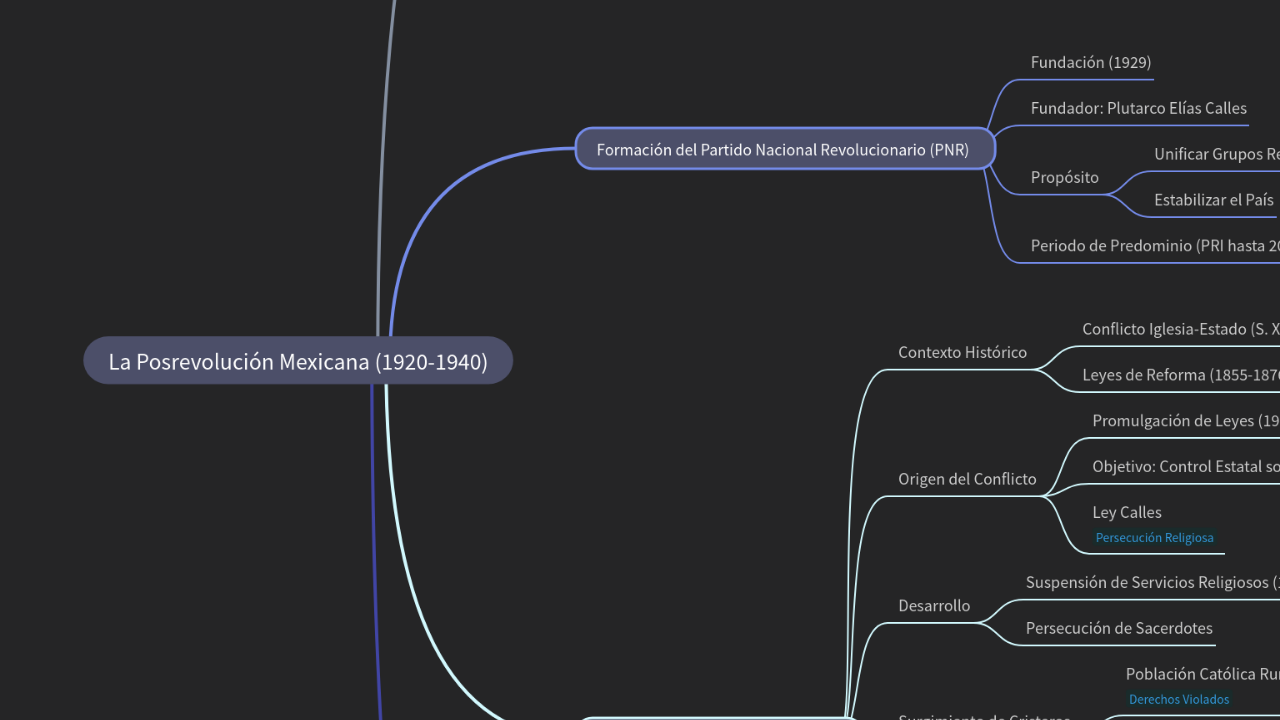Collapse the 'Contexto Histórico' branch

pyautogui.click(x=962, y=352)
